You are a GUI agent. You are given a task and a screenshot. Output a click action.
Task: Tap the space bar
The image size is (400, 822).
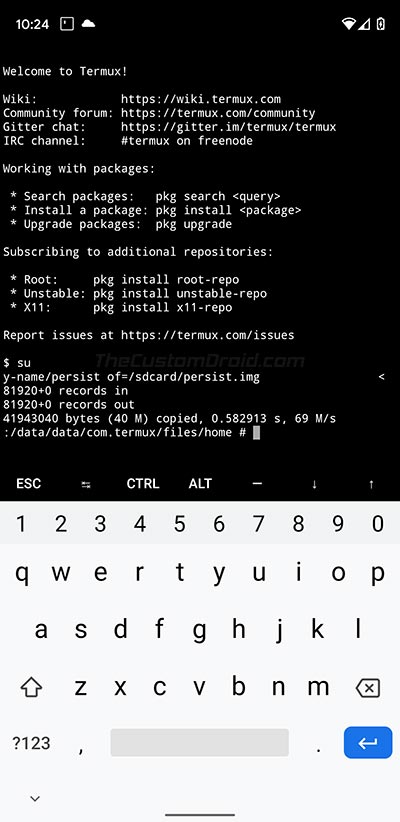point(199,742)
